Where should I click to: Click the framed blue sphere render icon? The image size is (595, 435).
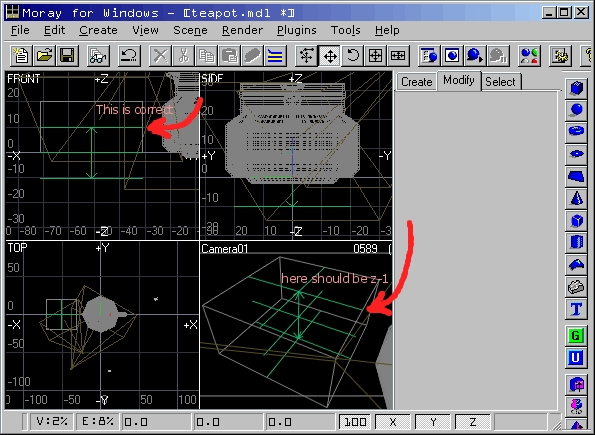(x=452, y=56)
